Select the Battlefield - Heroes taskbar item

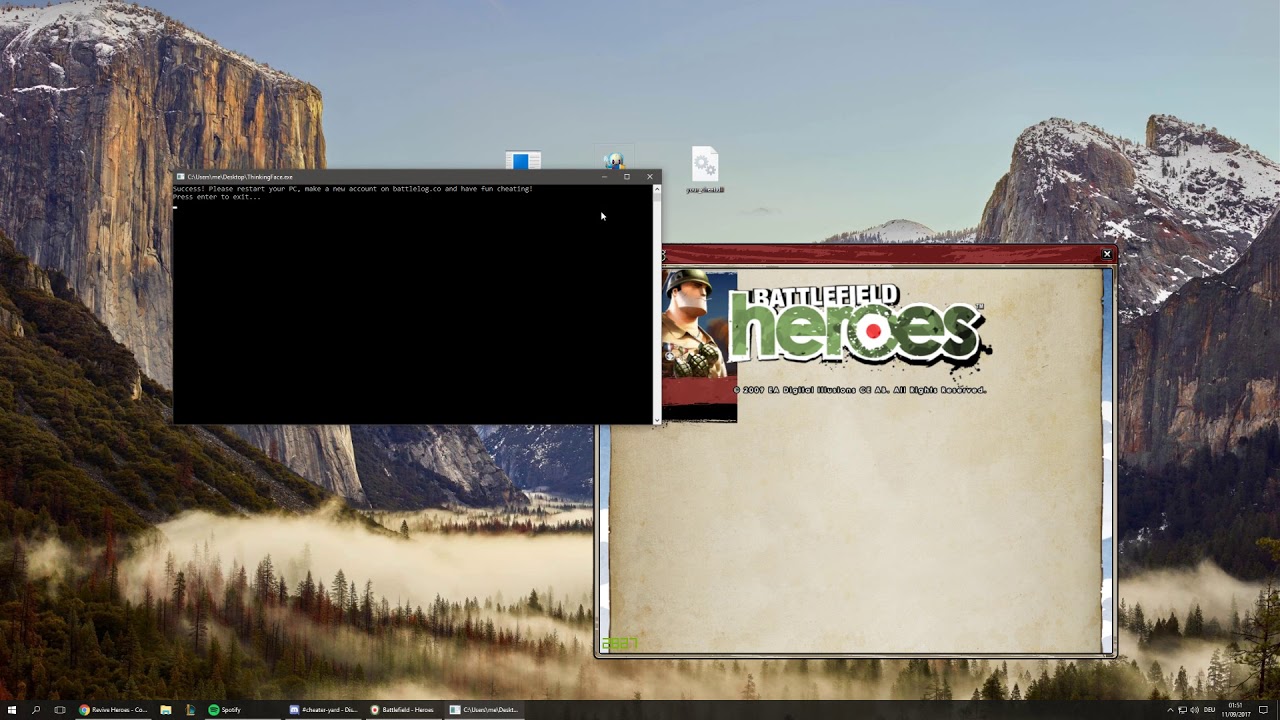404,710
